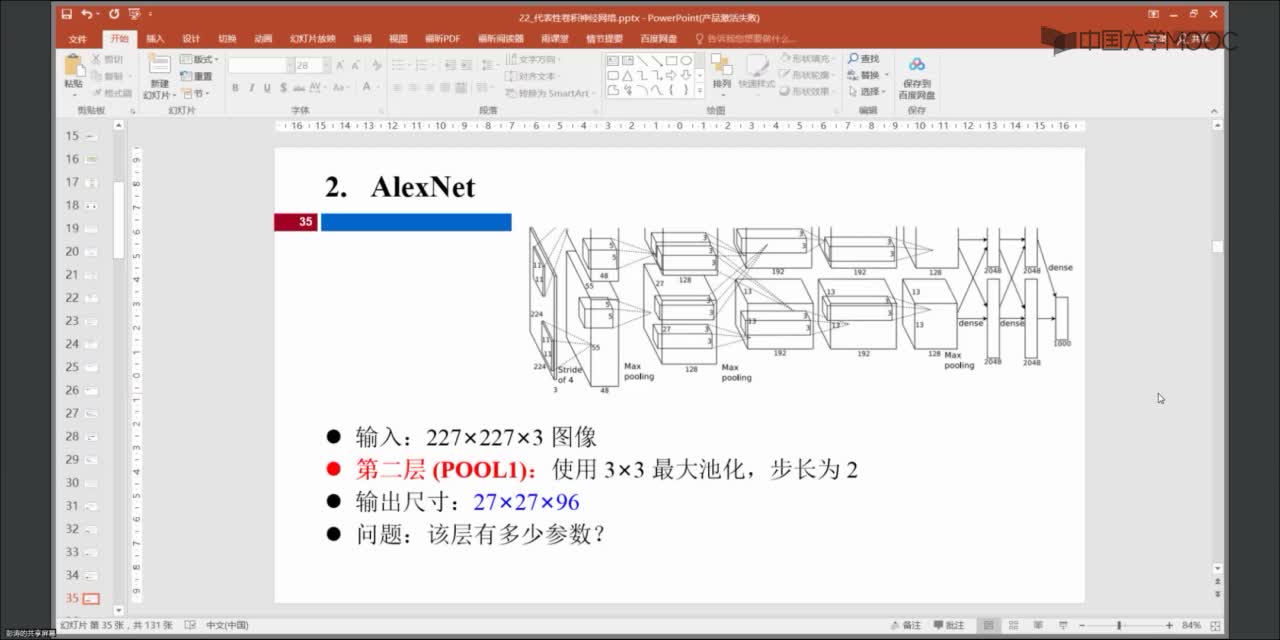
Task: Open shape effects (形状效果) menu
Action: [x=806, y=91]
